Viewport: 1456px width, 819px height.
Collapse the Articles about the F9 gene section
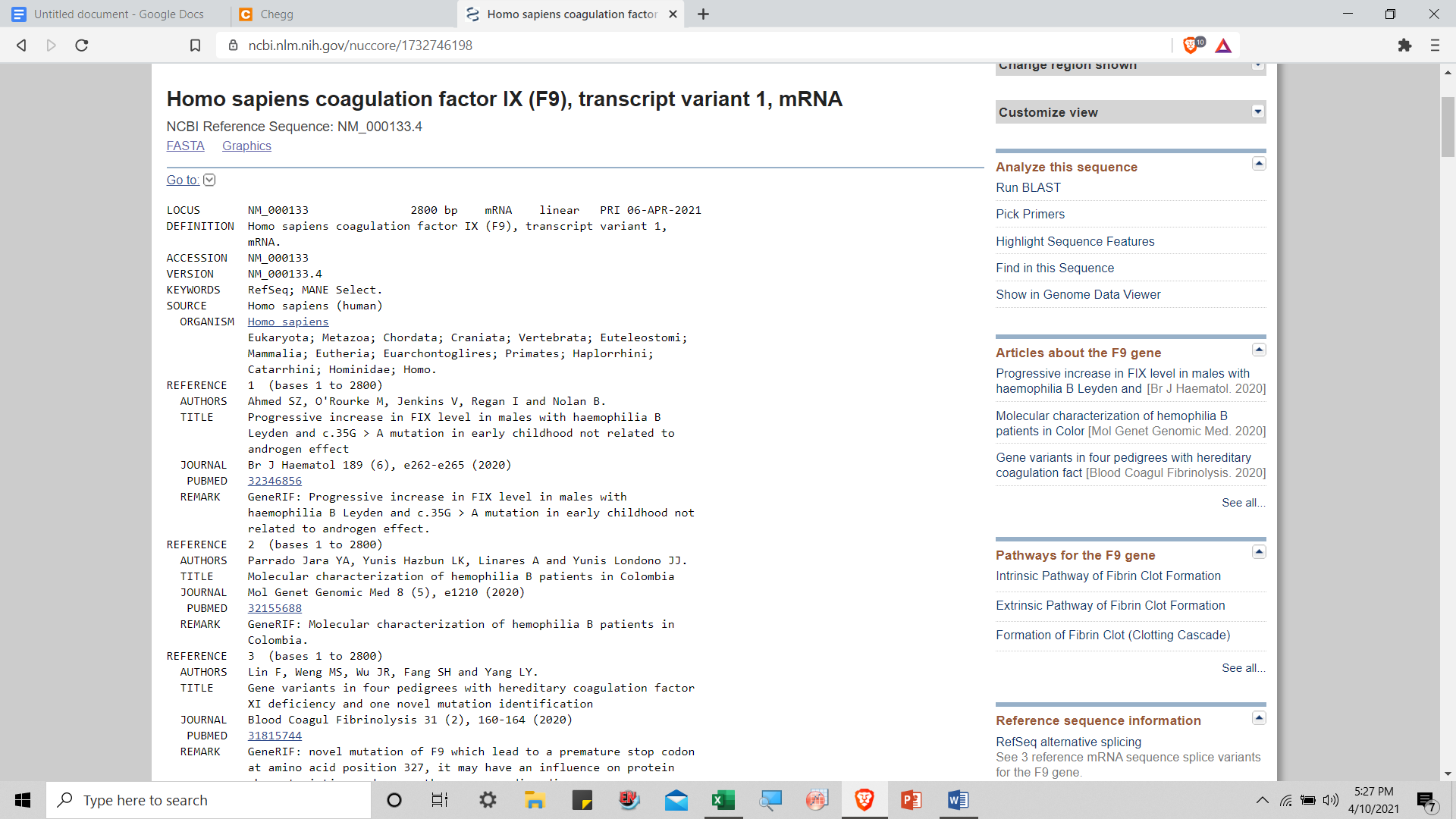[1259, 350]
